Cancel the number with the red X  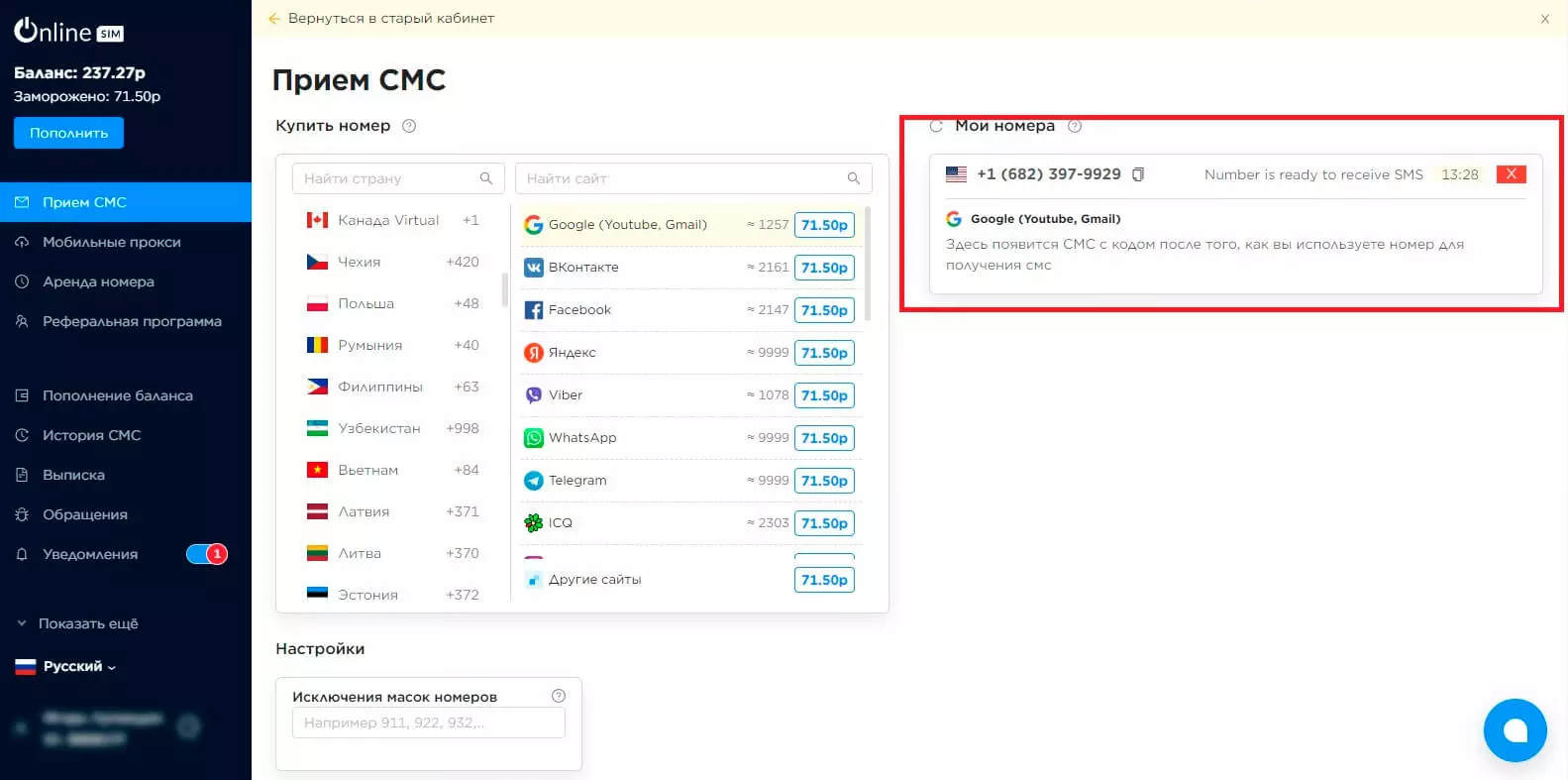1511,174
